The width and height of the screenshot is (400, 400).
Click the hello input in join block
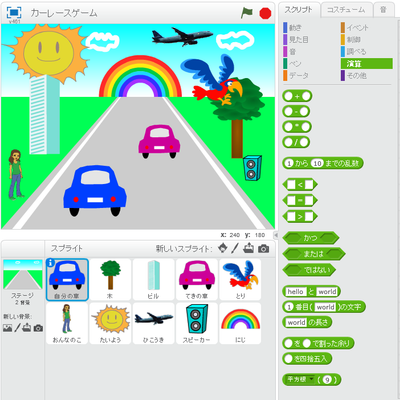pyautogui.click(x=295, y=292)
